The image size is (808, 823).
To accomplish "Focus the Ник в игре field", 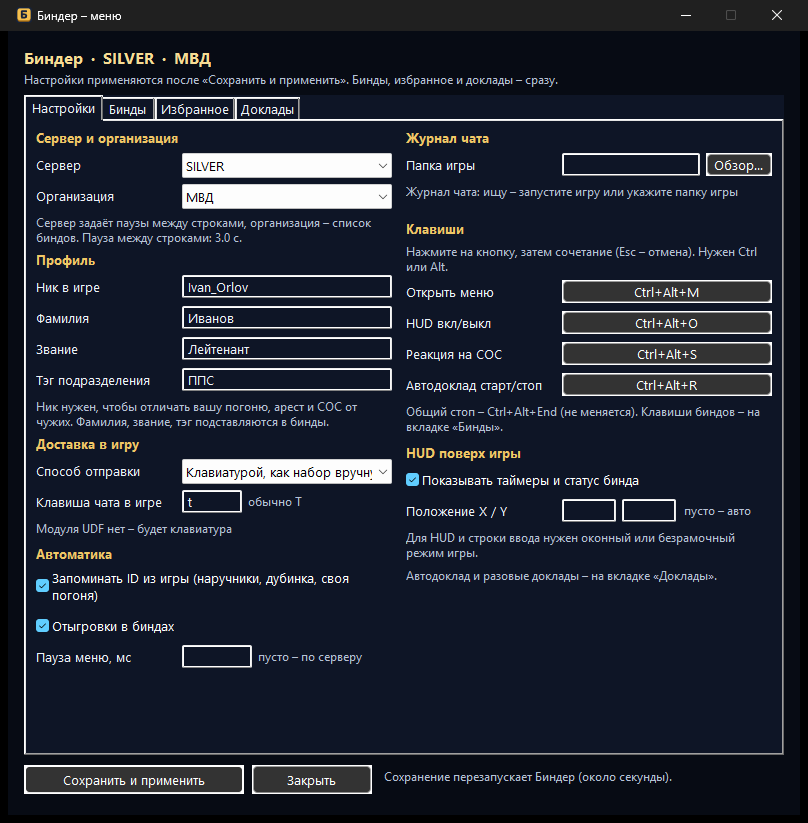I will click(x=287, y=287).
